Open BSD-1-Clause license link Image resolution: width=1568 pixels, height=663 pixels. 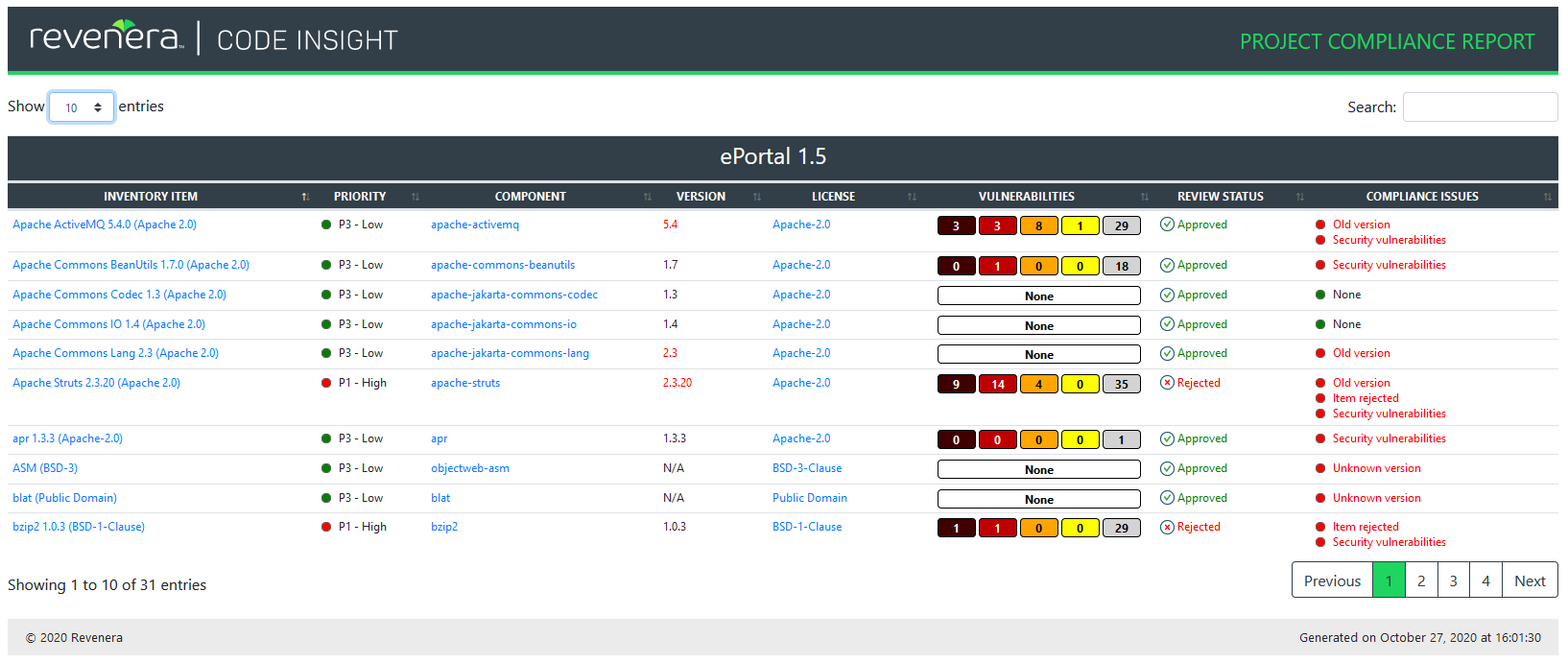point(807,527)
